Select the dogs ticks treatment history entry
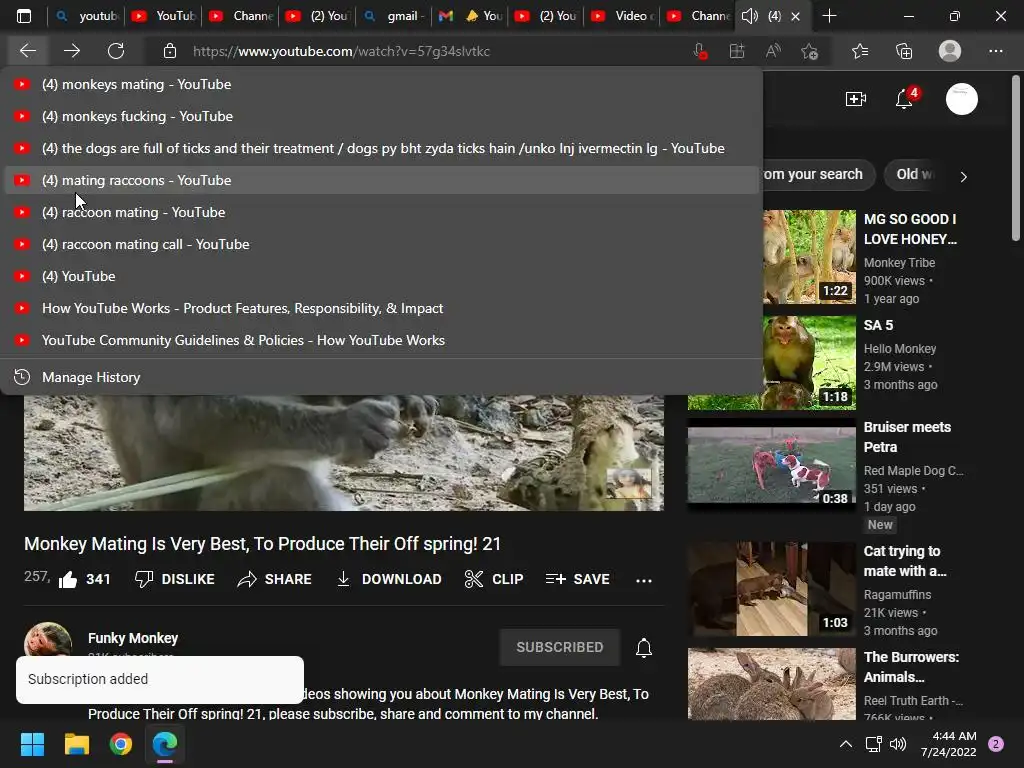Image resolution: width=1024 pixels, height=768 pixels. 382,148
